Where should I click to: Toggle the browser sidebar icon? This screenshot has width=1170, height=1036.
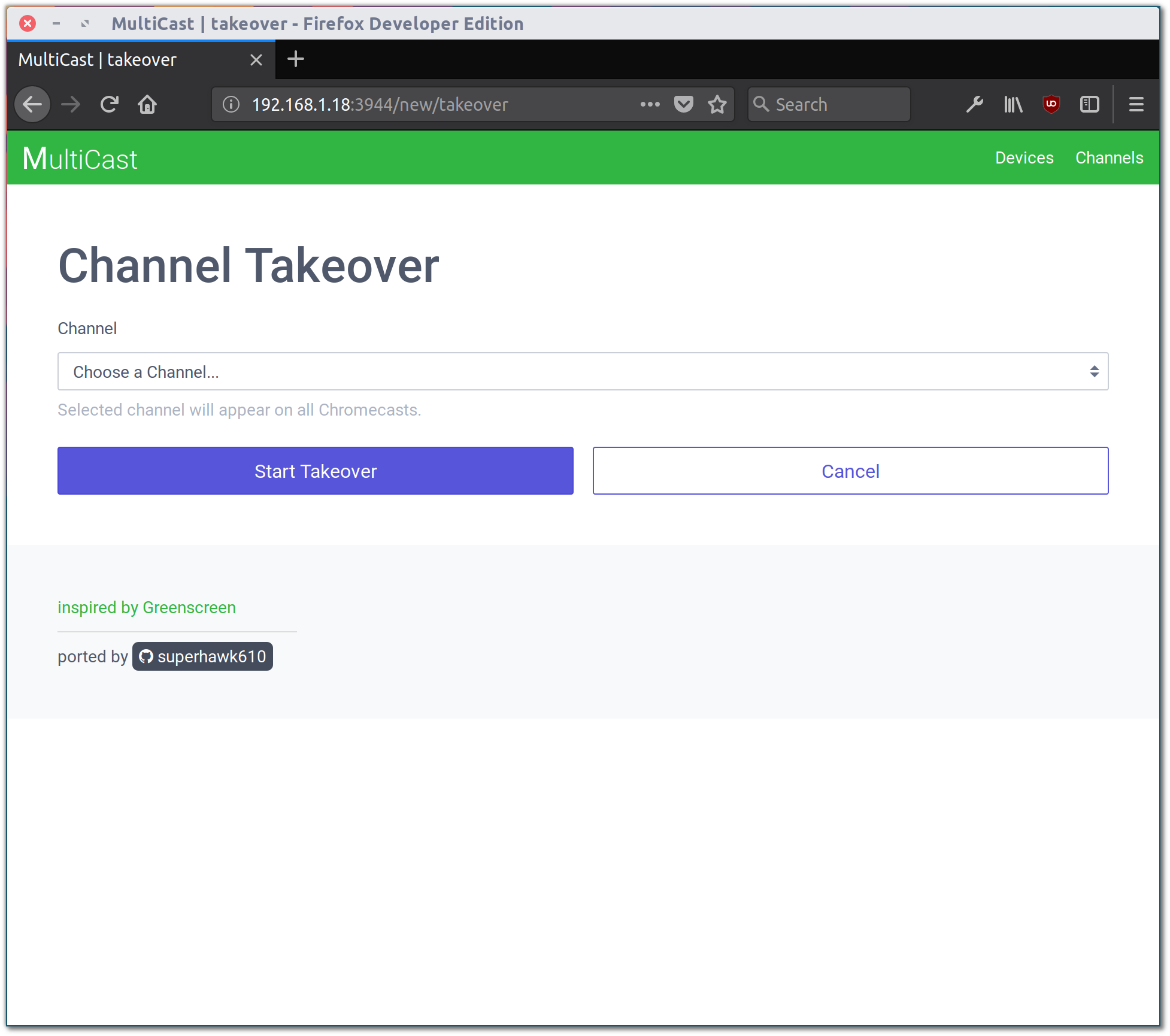pos(1089,105)
